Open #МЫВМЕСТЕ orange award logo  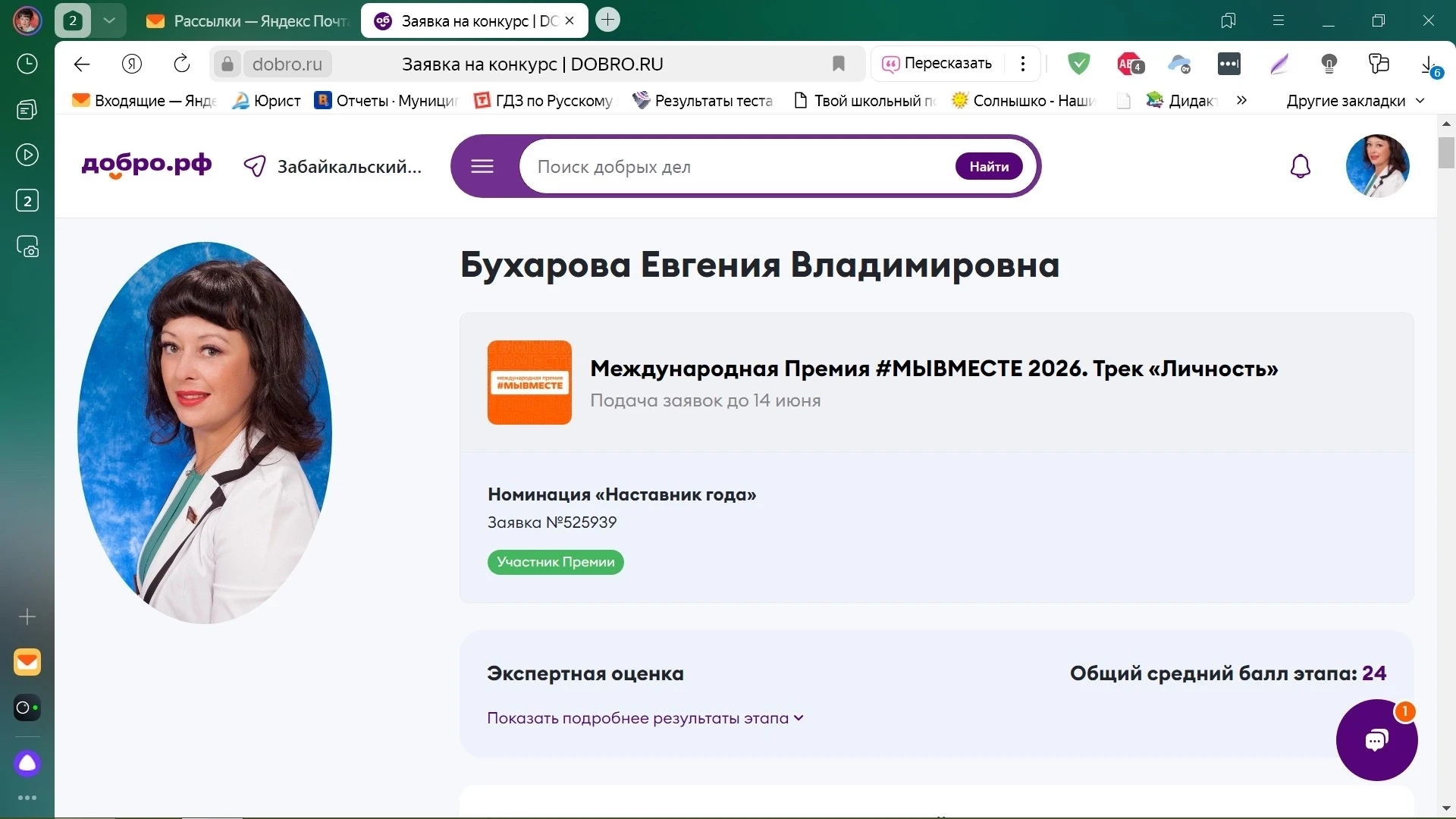point(529,382)
